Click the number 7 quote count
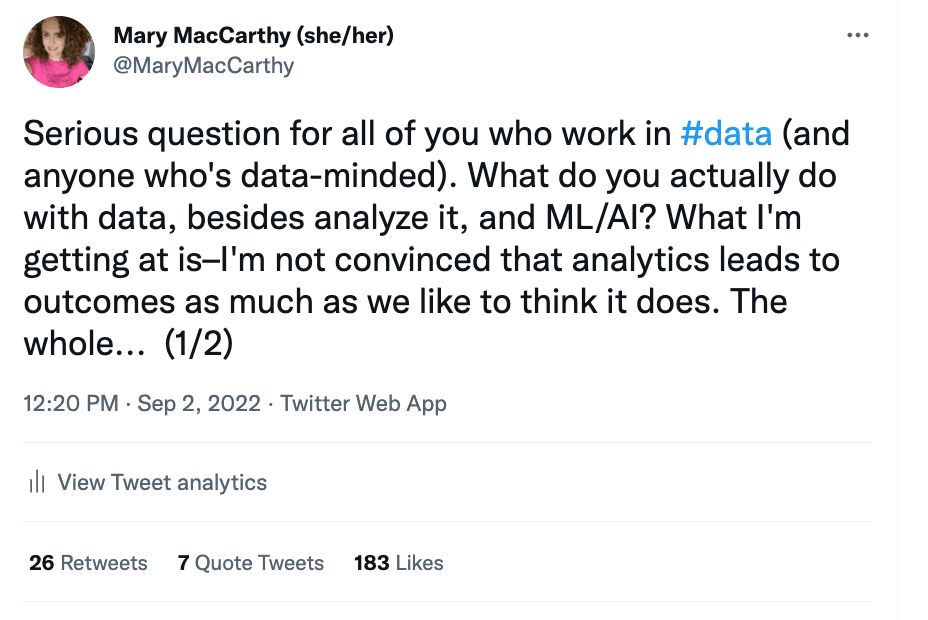This screenshot has height=620, width=928. coord(184,563)
